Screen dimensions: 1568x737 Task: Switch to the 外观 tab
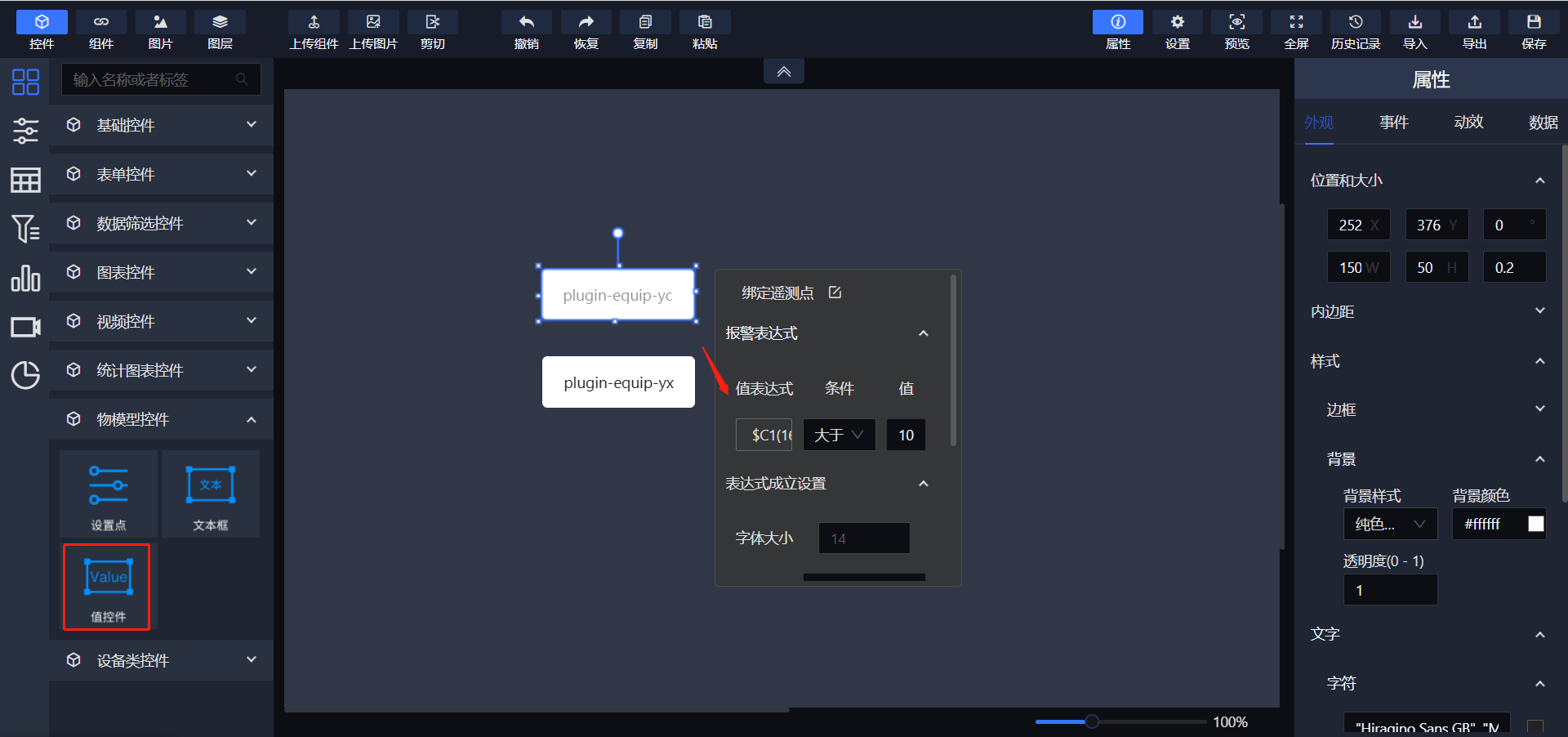point(1319,123)
